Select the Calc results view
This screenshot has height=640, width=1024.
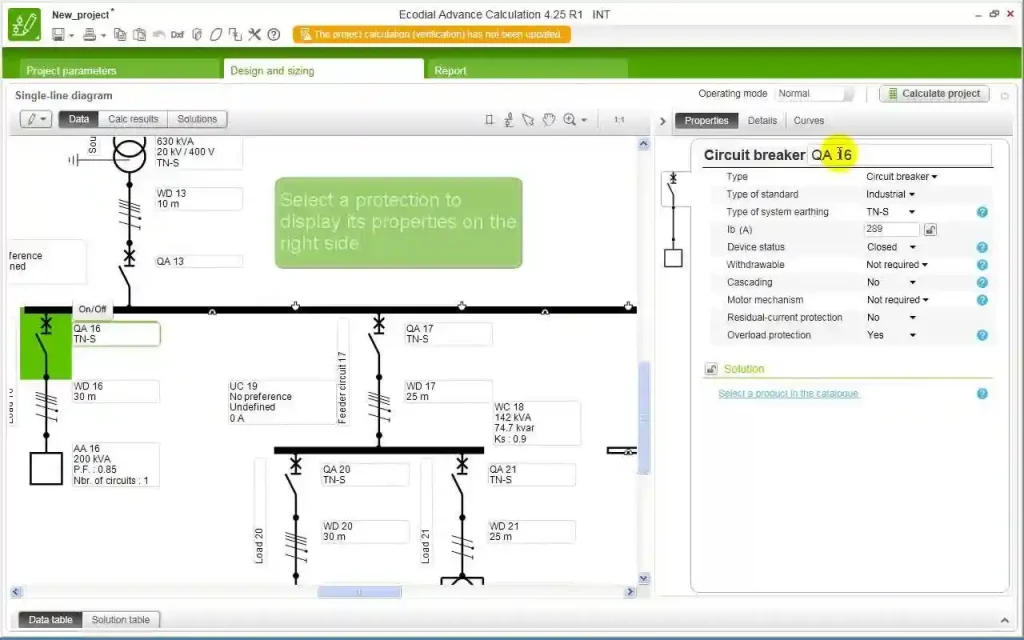tap(133, 119)
